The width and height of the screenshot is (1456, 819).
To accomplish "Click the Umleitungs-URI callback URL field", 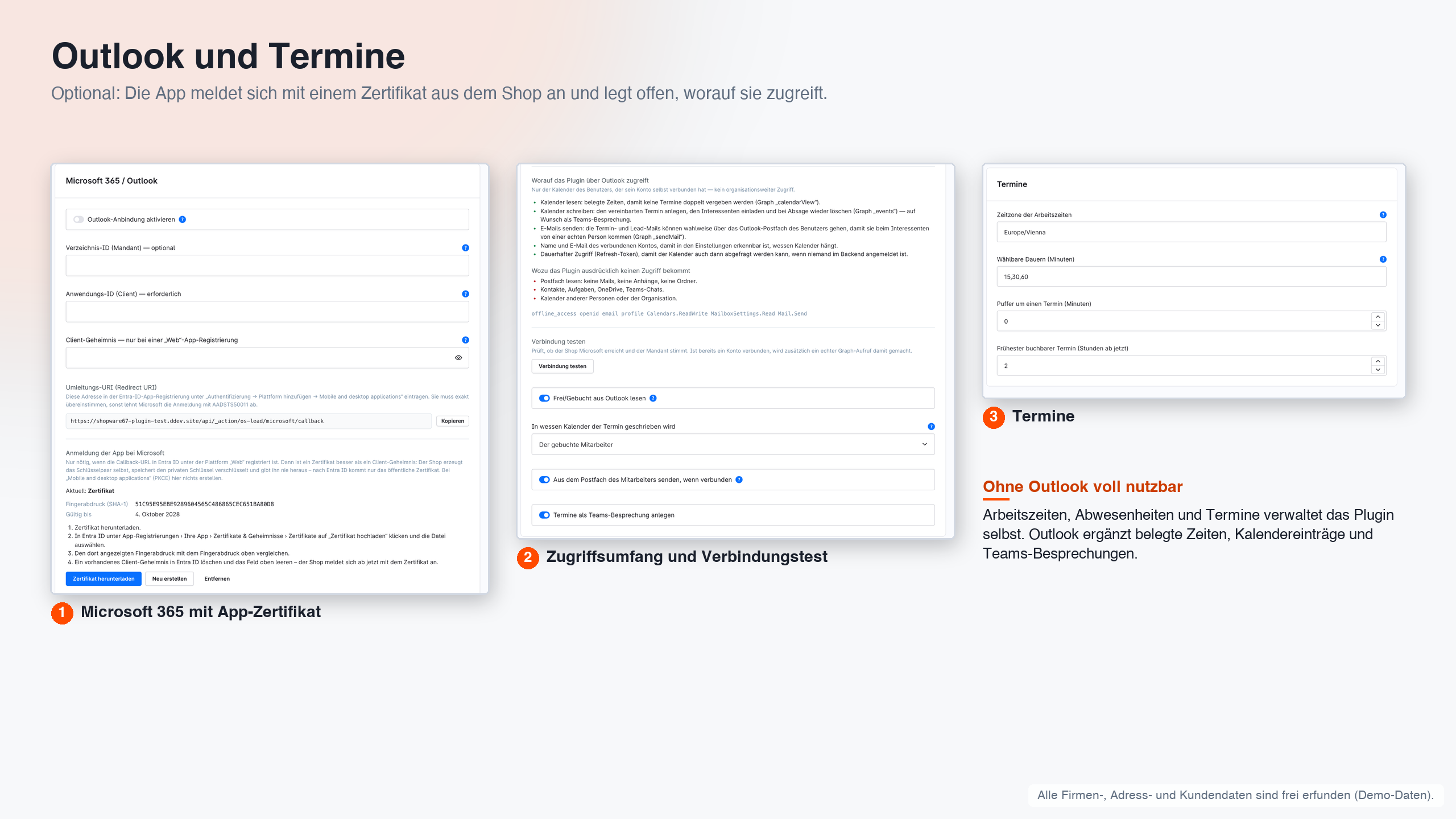I will click(x=249, y=421).
